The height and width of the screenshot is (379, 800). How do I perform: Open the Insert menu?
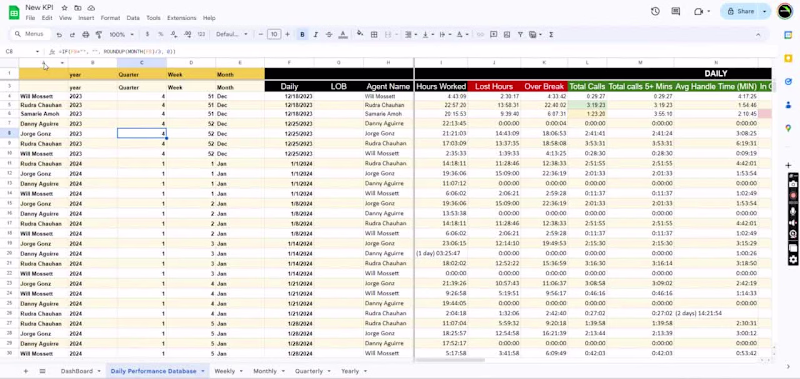pos(86,18)
